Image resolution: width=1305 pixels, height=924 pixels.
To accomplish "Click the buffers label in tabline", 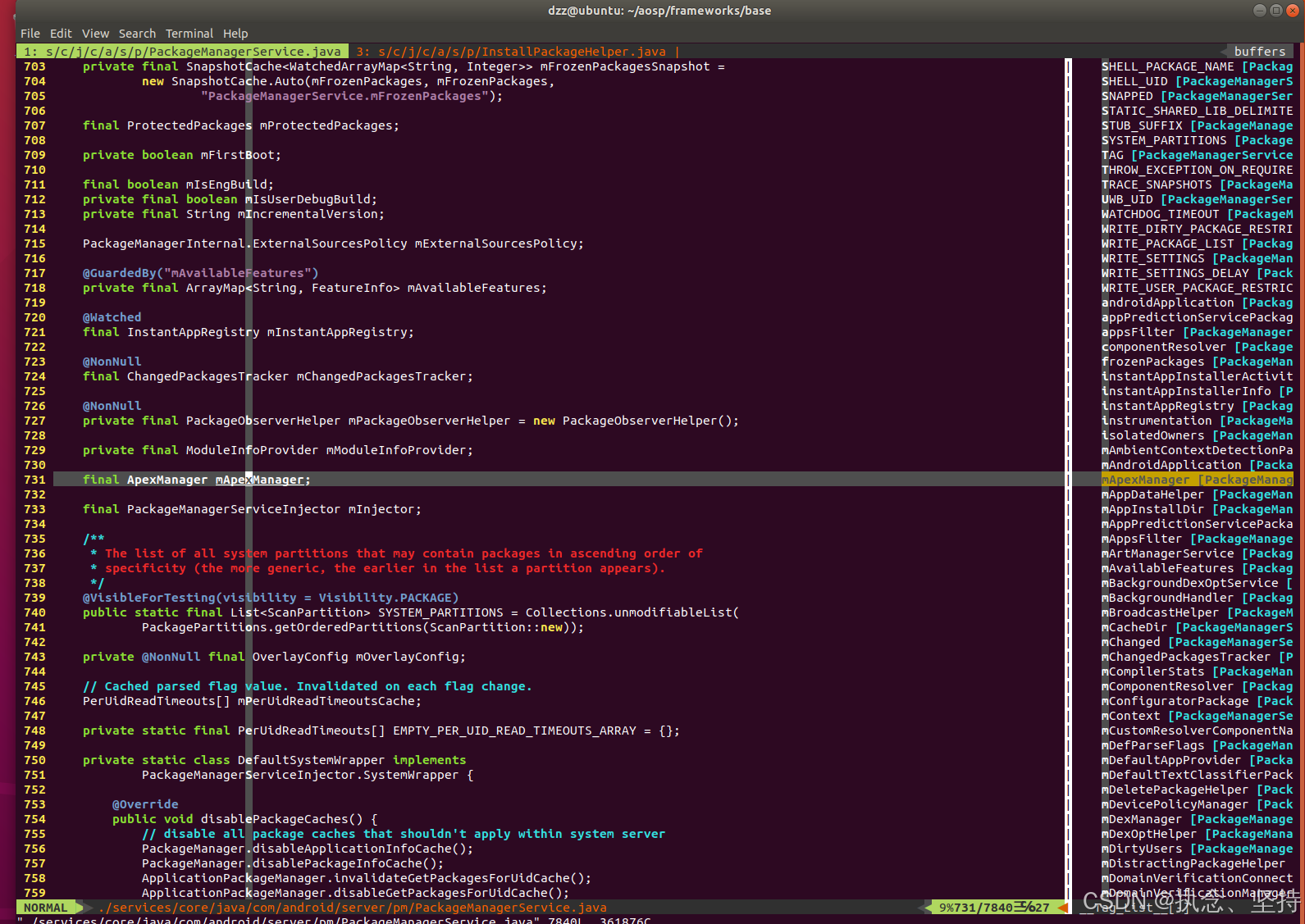I will (x=1259, y=52).
